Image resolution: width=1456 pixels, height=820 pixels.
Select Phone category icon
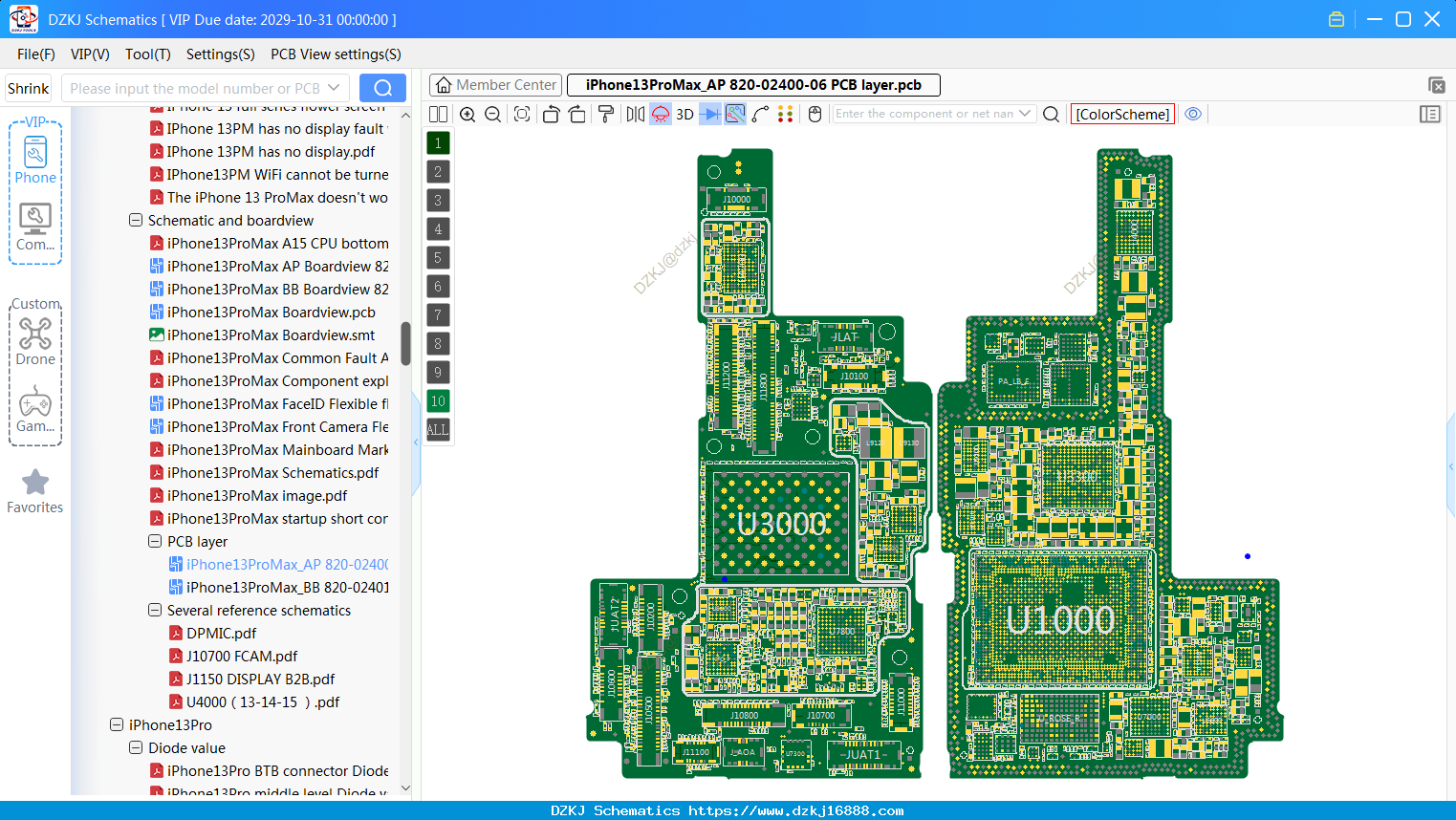point(35,160)
